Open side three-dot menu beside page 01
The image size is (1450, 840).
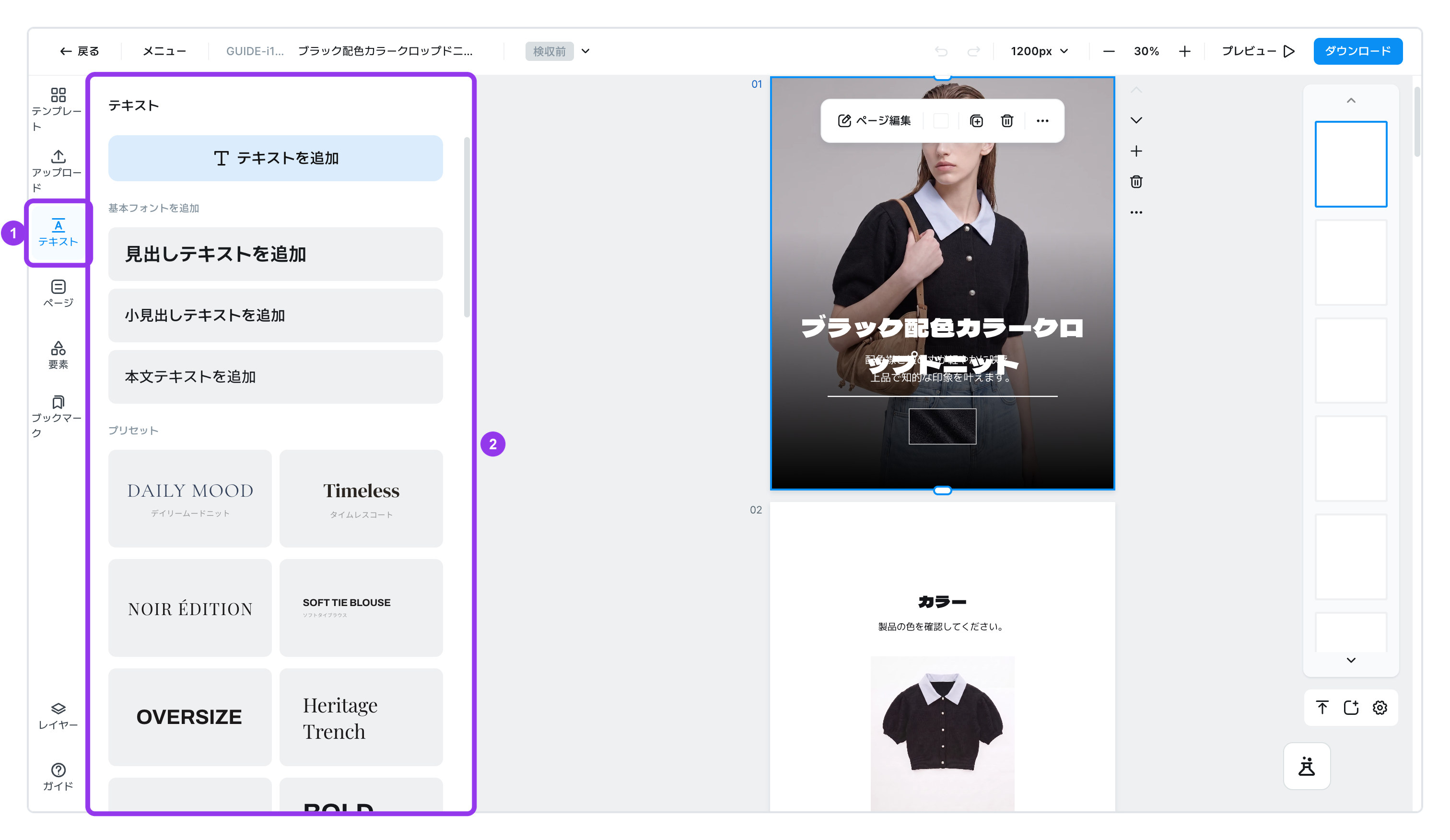[1136, 212]
